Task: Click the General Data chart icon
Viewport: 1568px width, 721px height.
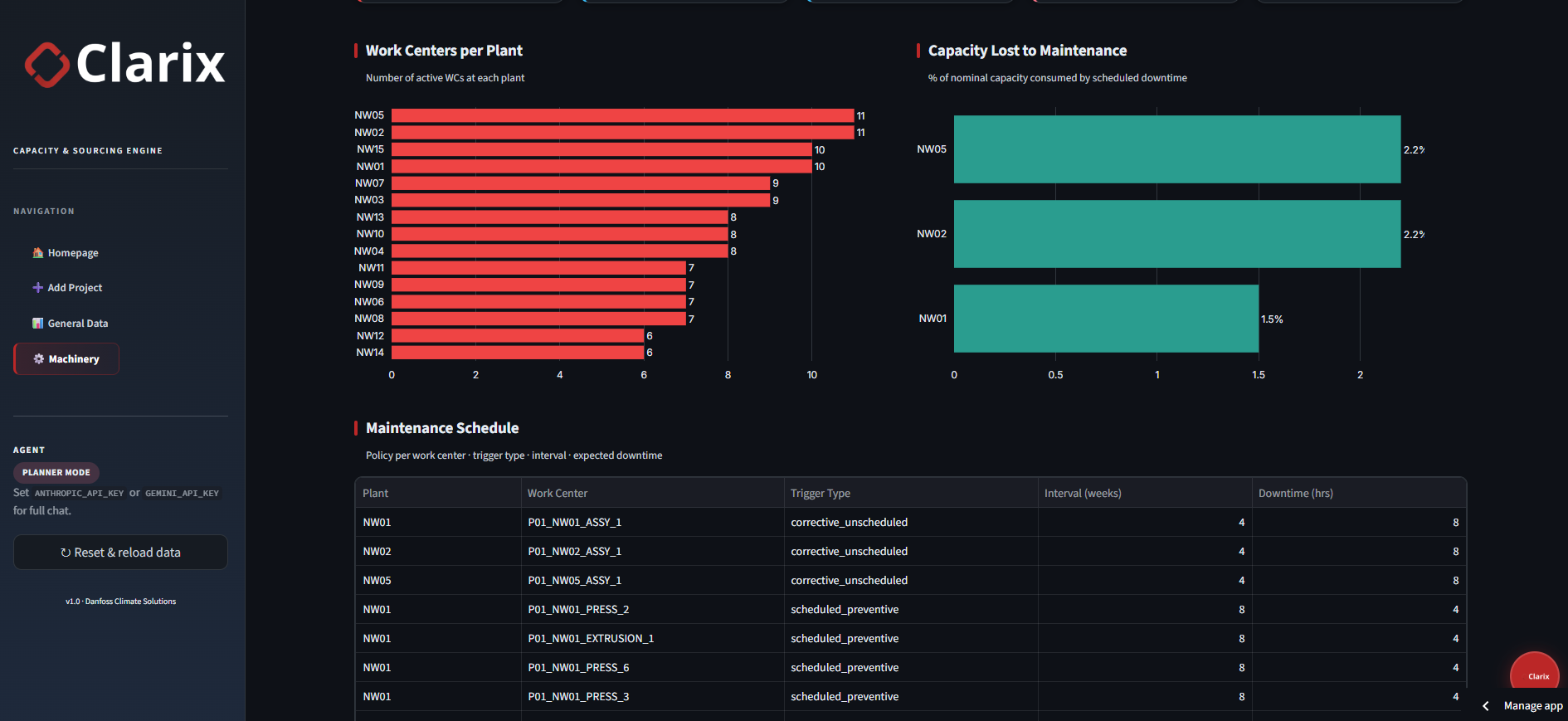Action: click(x=37, y=324)
